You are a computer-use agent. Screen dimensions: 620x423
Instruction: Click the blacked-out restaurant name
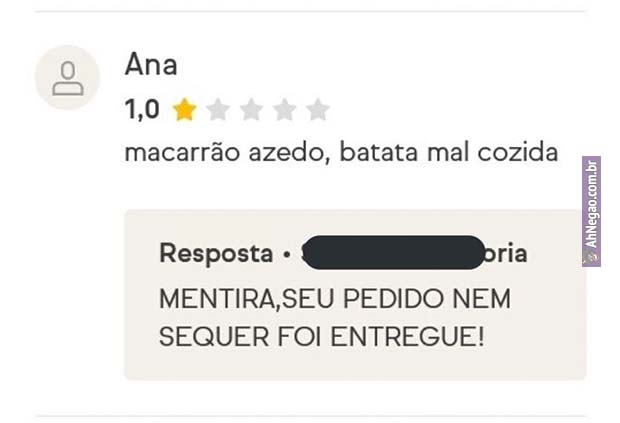[395, 252]
